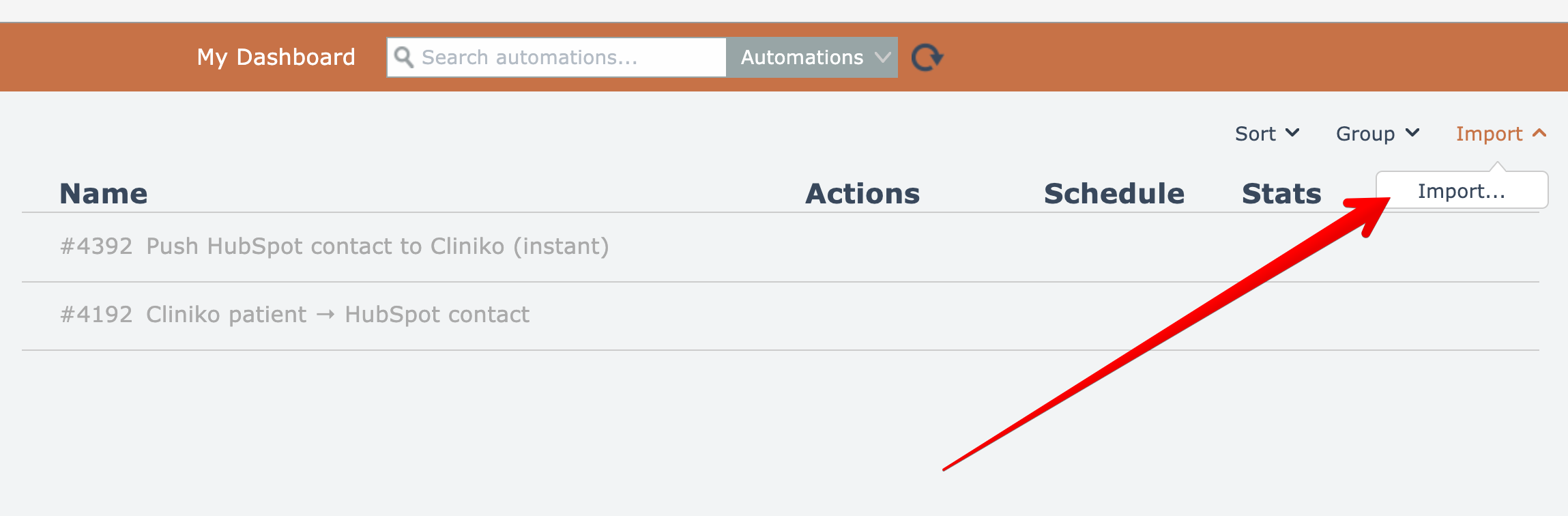Image resolution: width=1568 pixels, height=516 pixels.
Task: Click the refresh icon beside Automations
Action: coord(927,57)
